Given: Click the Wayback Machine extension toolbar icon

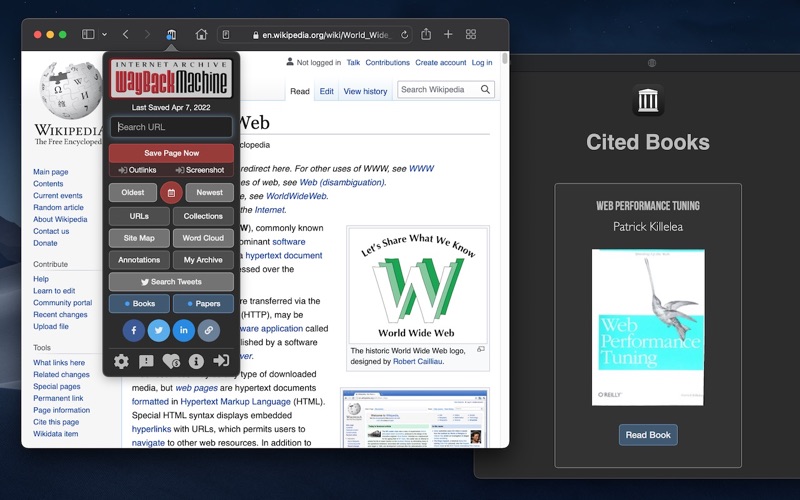Looking at the screenshot, I should pos(171,35).
